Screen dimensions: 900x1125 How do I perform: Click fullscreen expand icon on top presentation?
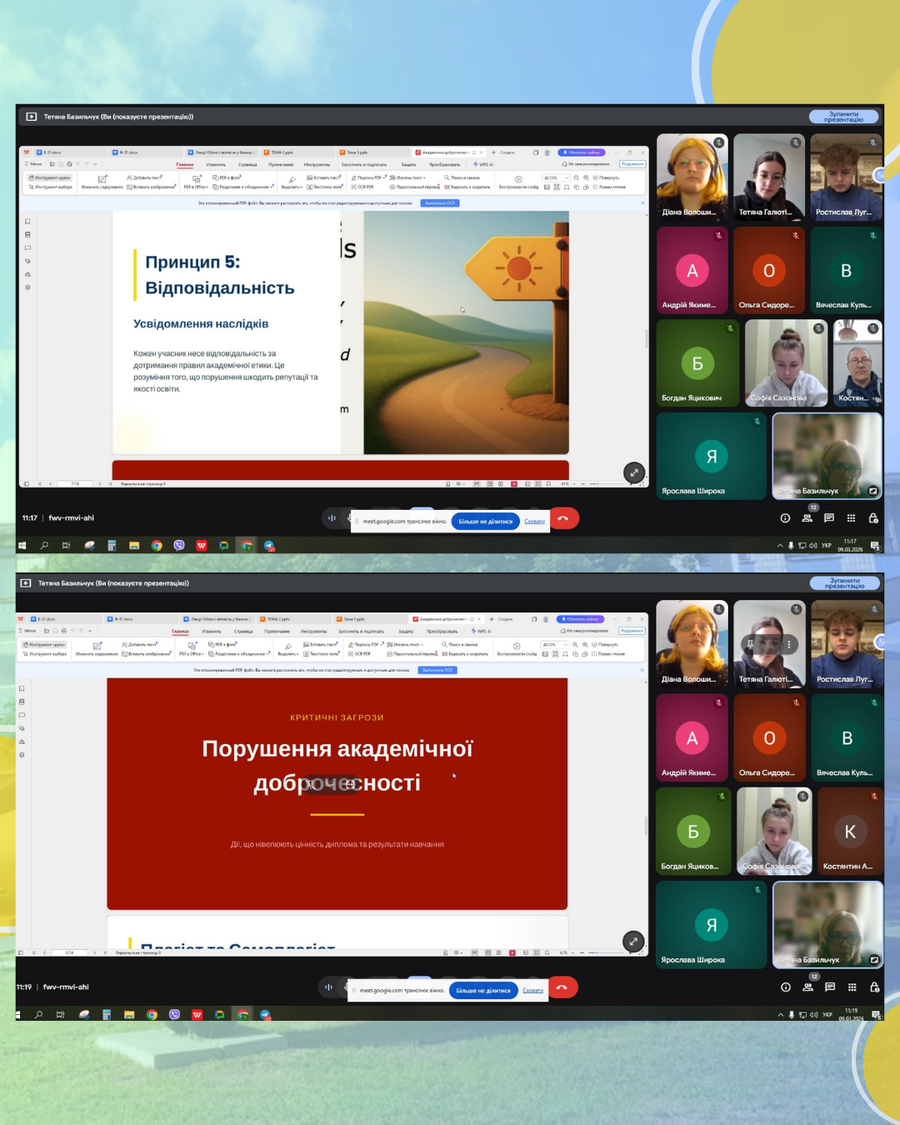pos(633,472)
